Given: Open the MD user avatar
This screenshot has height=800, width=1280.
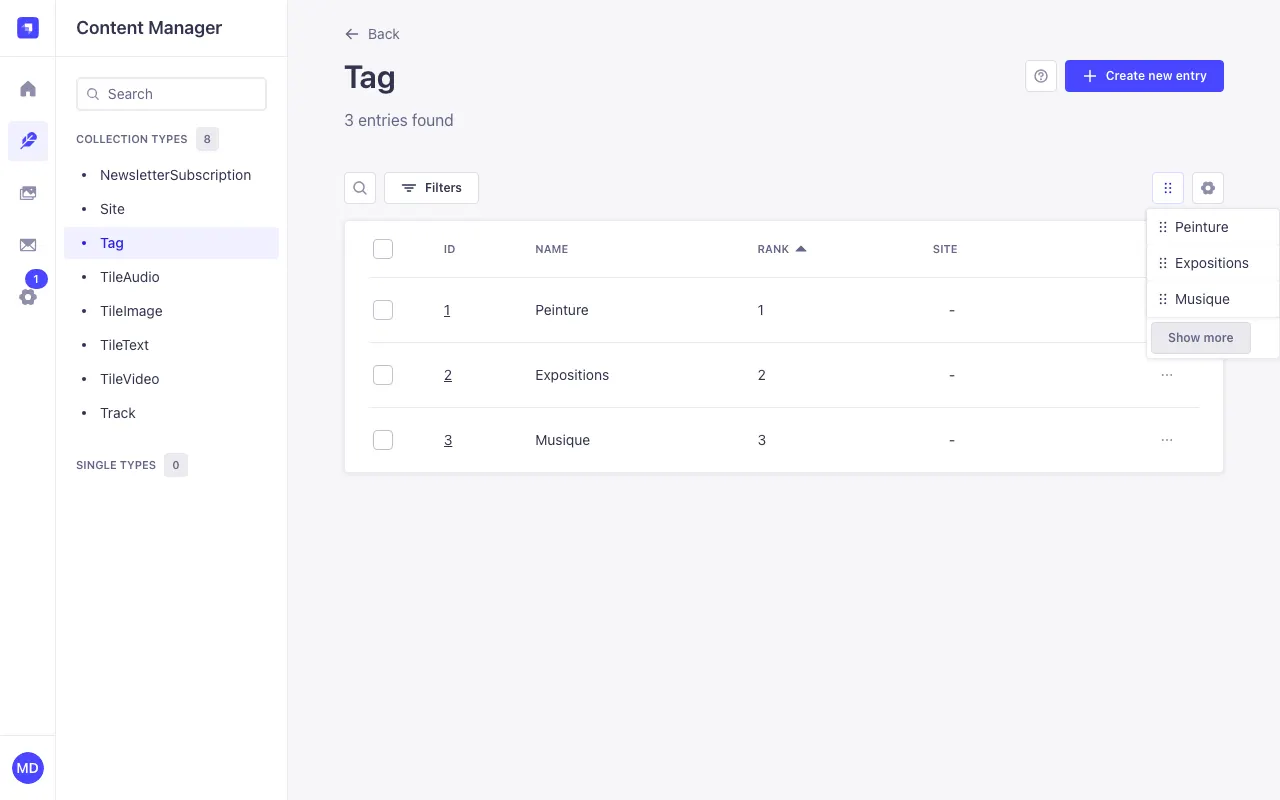Looking at the screenshot, I should coord(28,768).
